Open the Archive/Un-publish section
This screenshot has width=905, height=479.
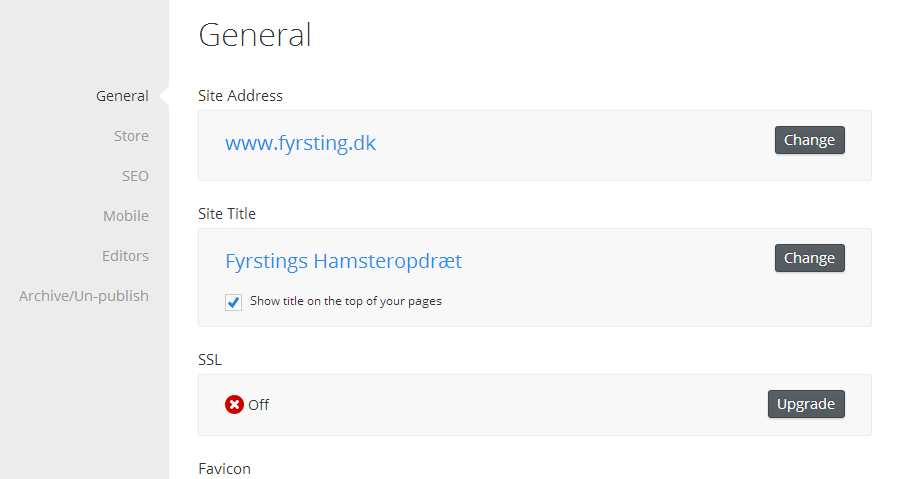coord(84,296)
